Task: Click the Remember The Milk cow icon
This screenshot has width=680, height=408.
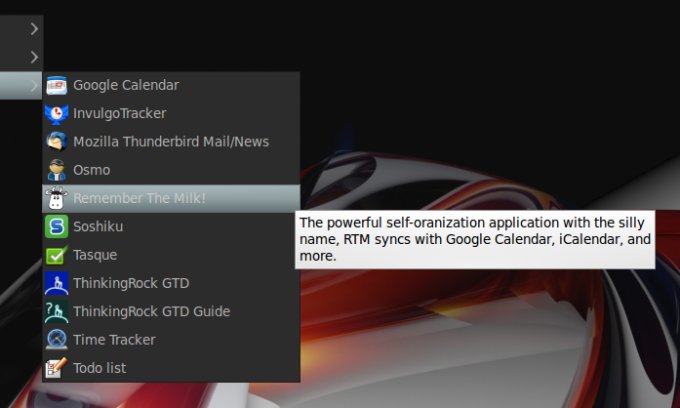Action: 56,199
